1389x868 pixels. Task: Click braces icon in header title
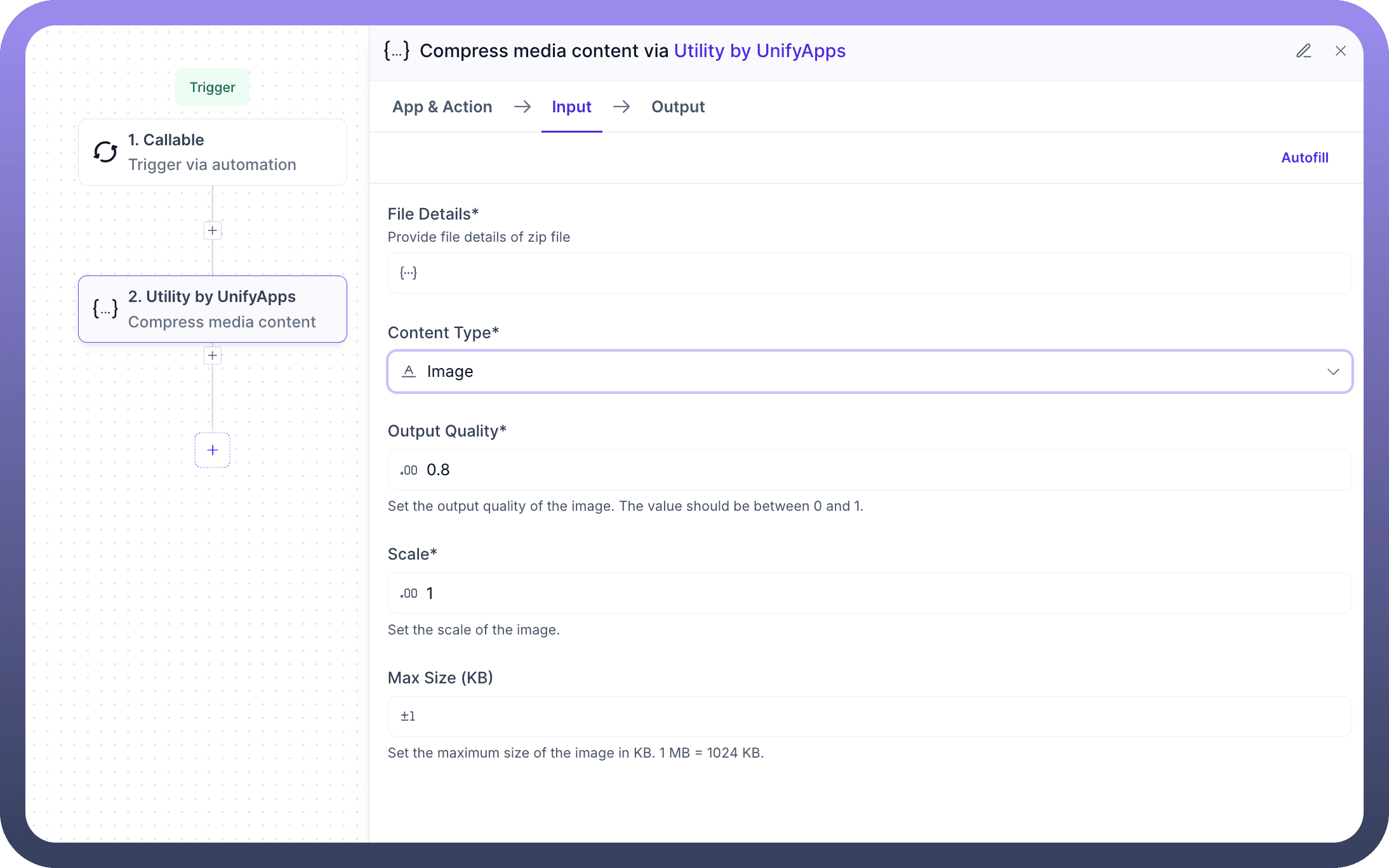tap(397, 51)
